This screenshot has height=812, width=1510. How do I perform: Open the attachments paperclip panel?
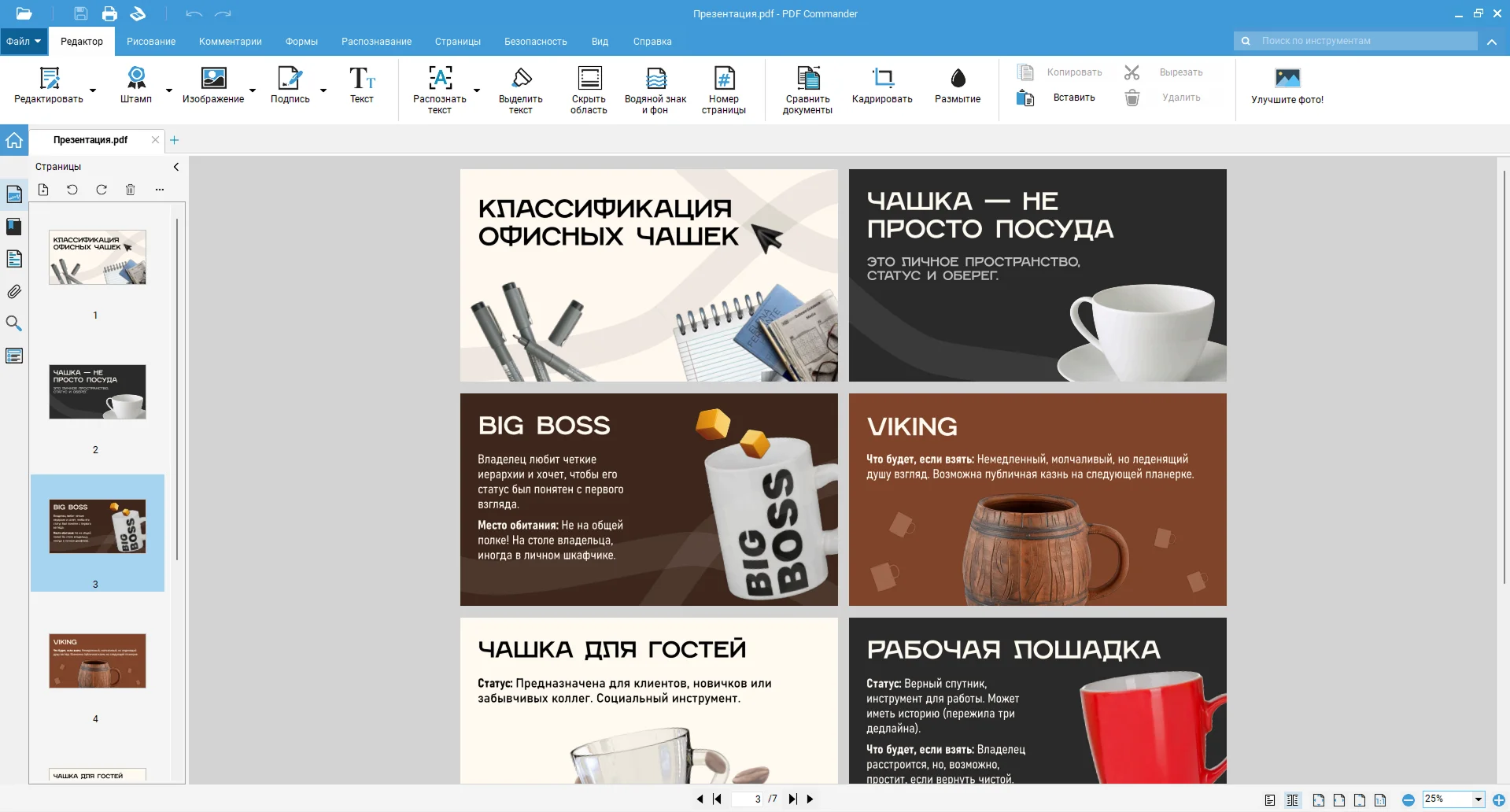(x=14, y=291)
